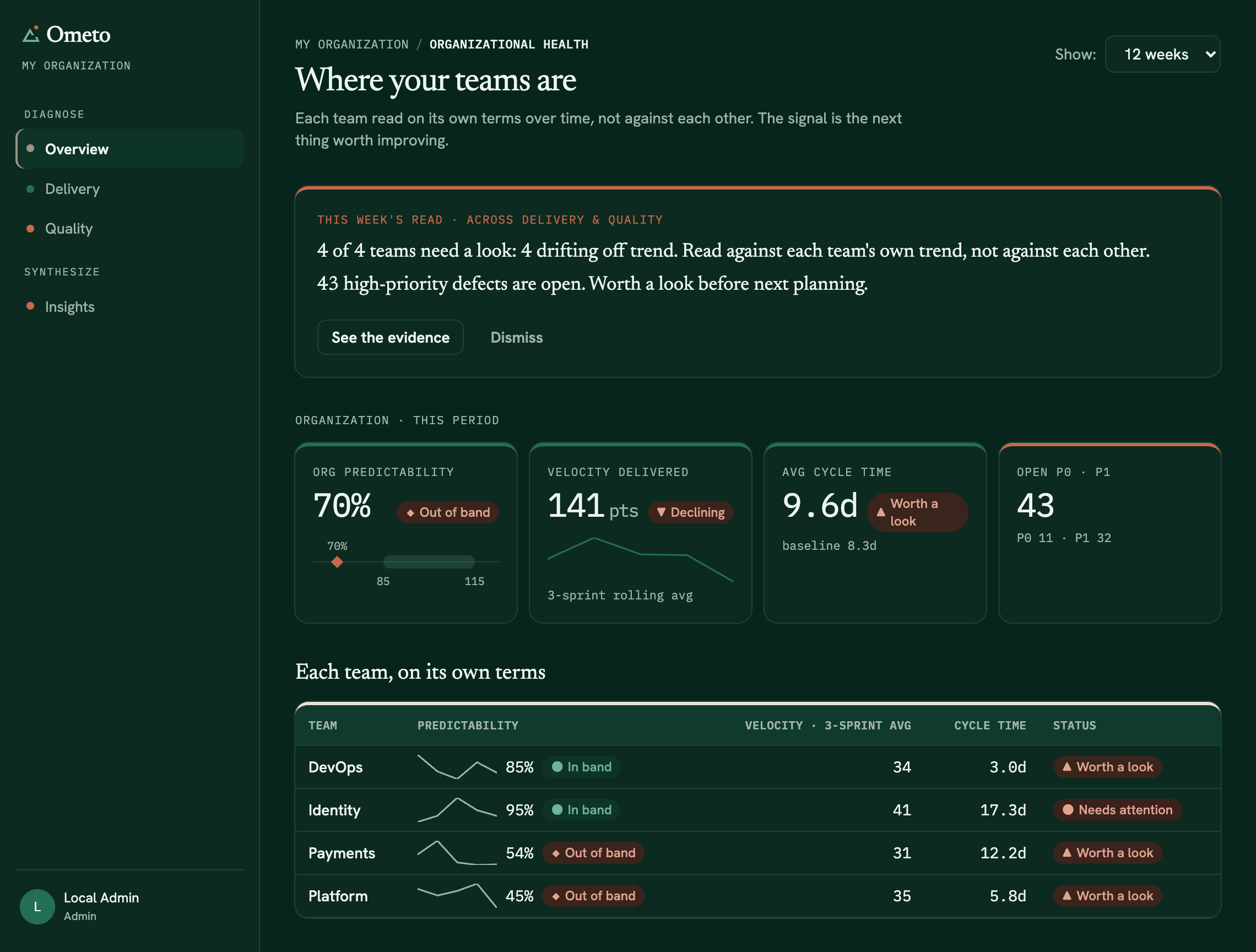
Task: Click the Declining badge on Velocity Delivered
Action: click(x=690, y=512)
